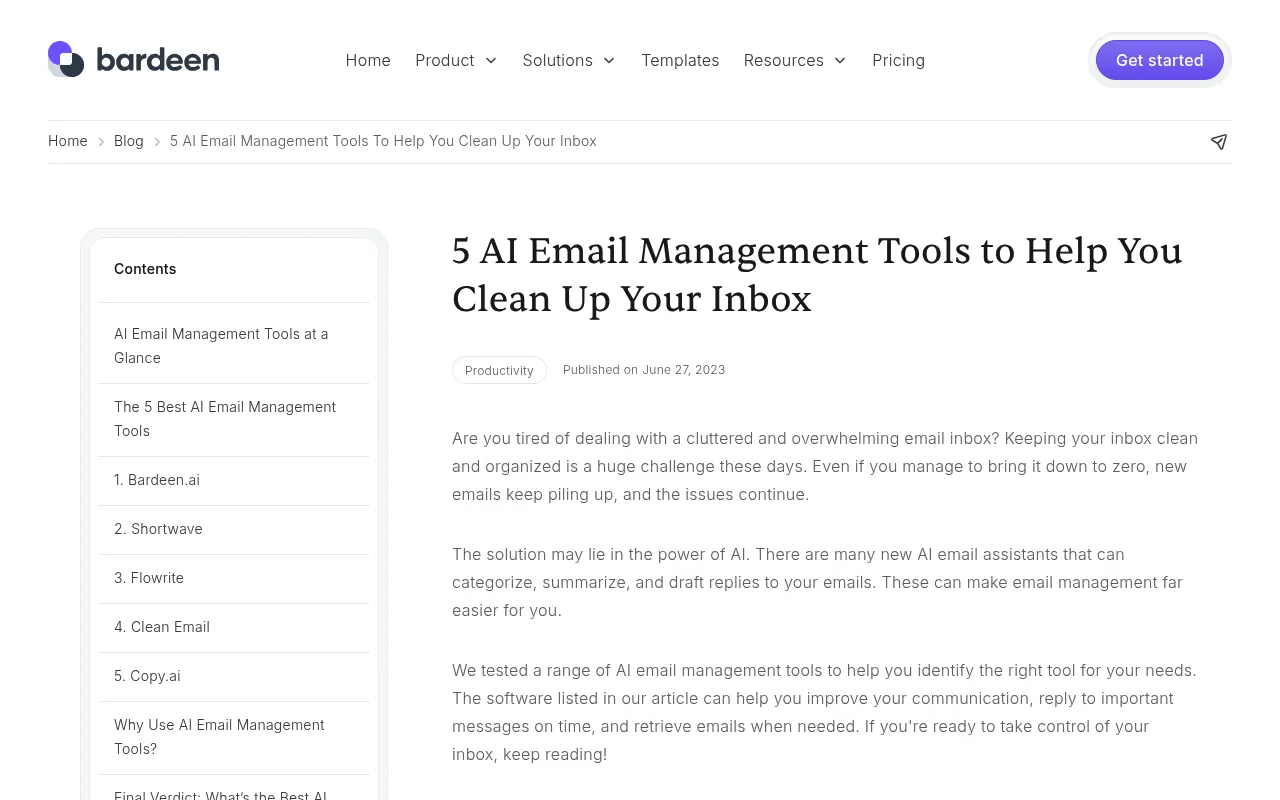
Task: Click the Bardeen logo
Action: 134,60
